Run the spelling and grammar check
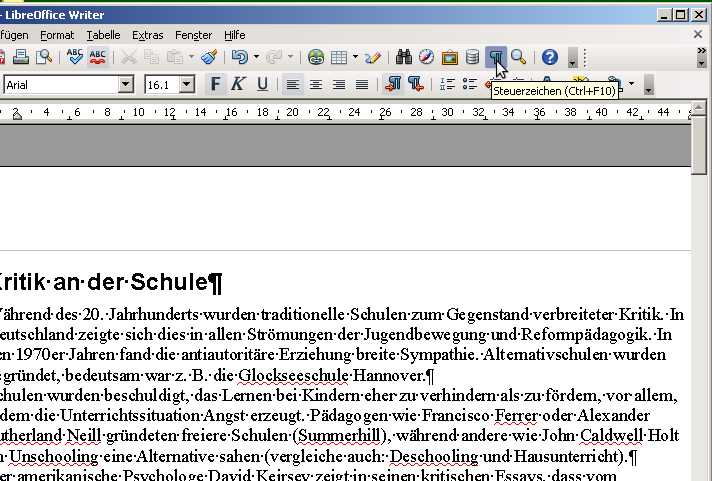The height and width of the screenshot is (481, 712). pos(75,57)
